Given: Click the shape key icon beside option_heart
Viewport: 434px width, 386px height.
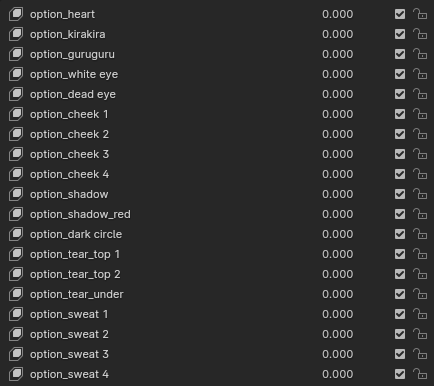Looking at the screenshot, I should (16, 14).
